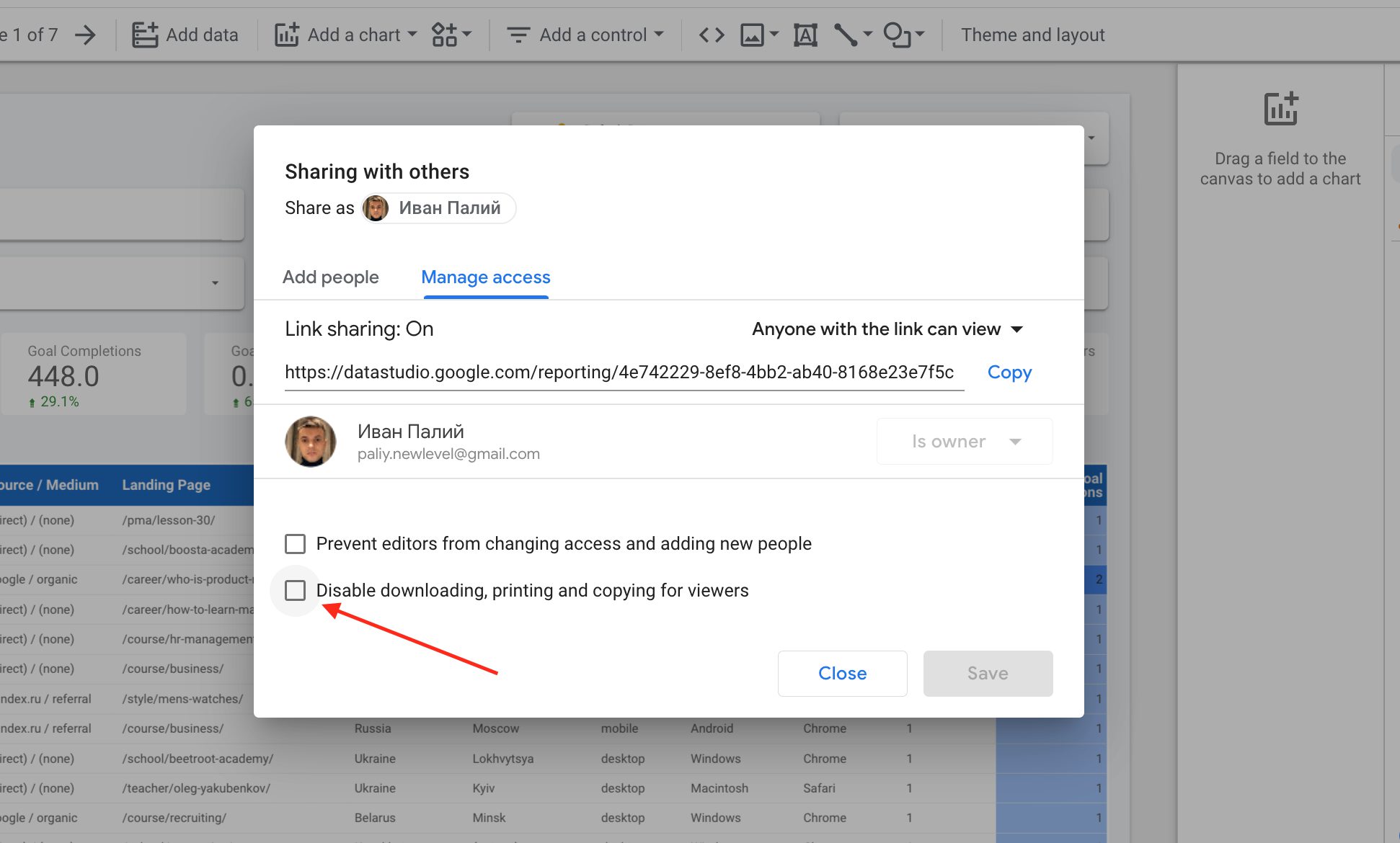Open the line tool dropdown arrow
The image size is (1400, 843).
868,34
